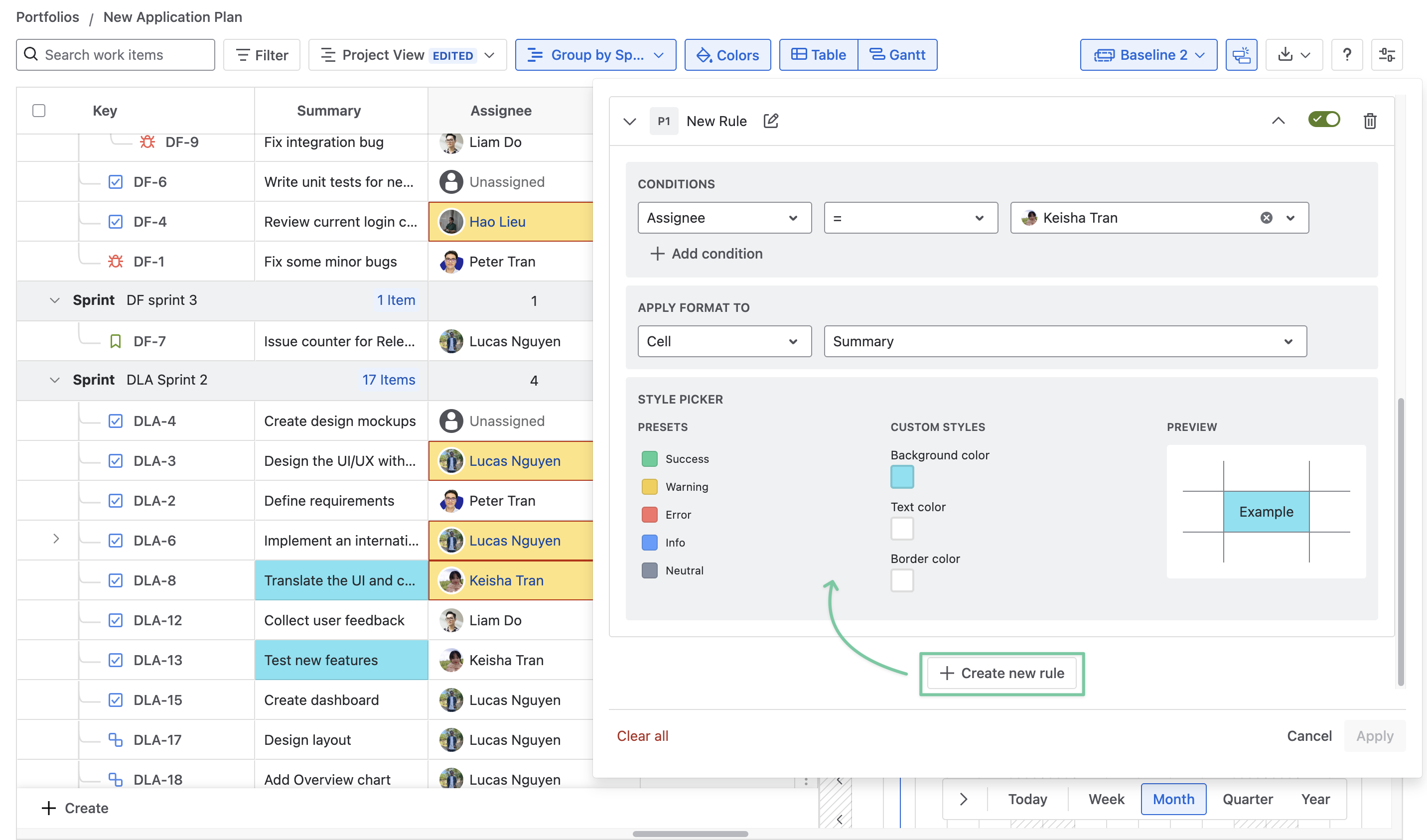The image size is (1427, 840).
Task: Click the Create new rule button
Action: [x=1001, y=674]
